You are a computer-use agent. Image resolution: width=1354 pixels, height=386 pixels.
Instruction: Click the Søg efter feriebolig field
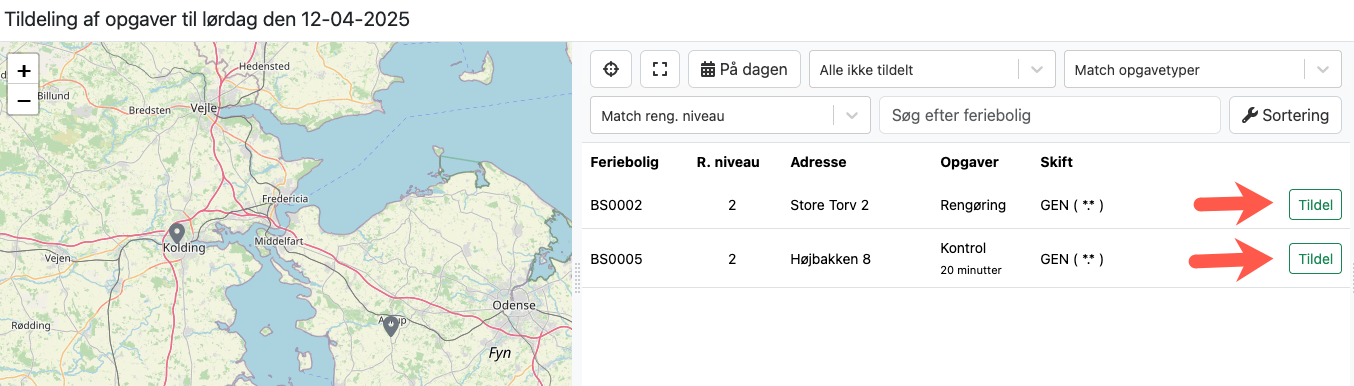[x=1050, y=115]
